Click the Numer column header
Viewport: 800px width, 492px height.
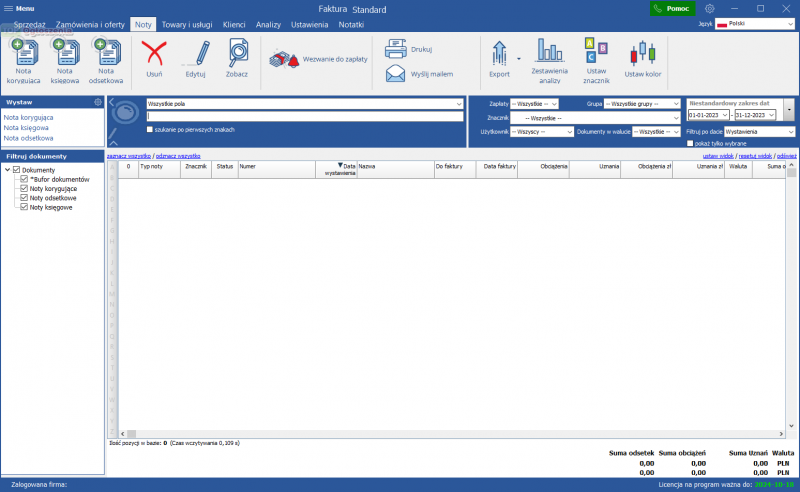click(x=277, y=169)
